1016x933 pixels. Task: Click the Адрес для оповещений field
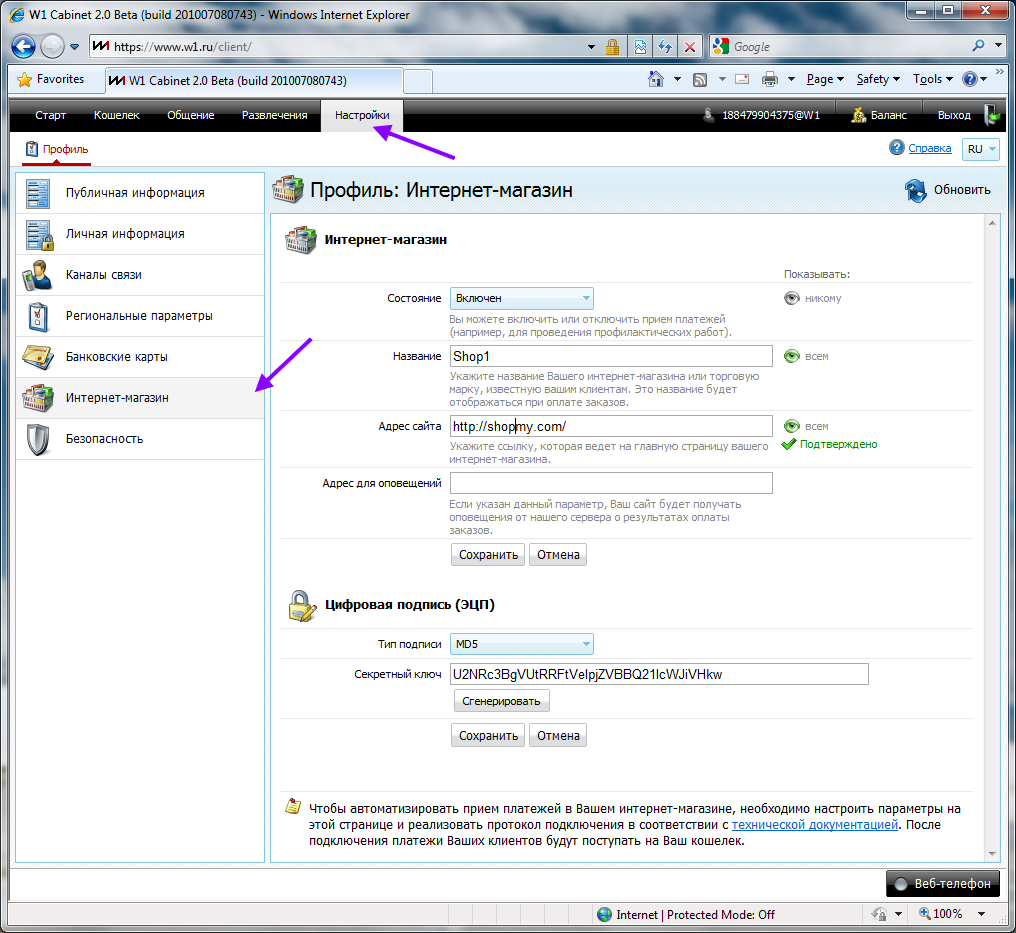click(x=611, y=483)
